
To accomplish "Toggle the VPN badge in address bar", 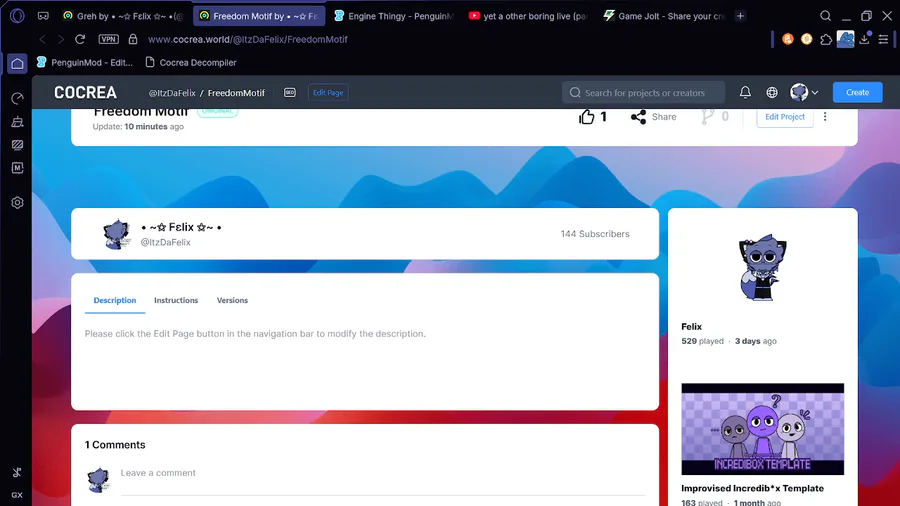I will point(108,39).
